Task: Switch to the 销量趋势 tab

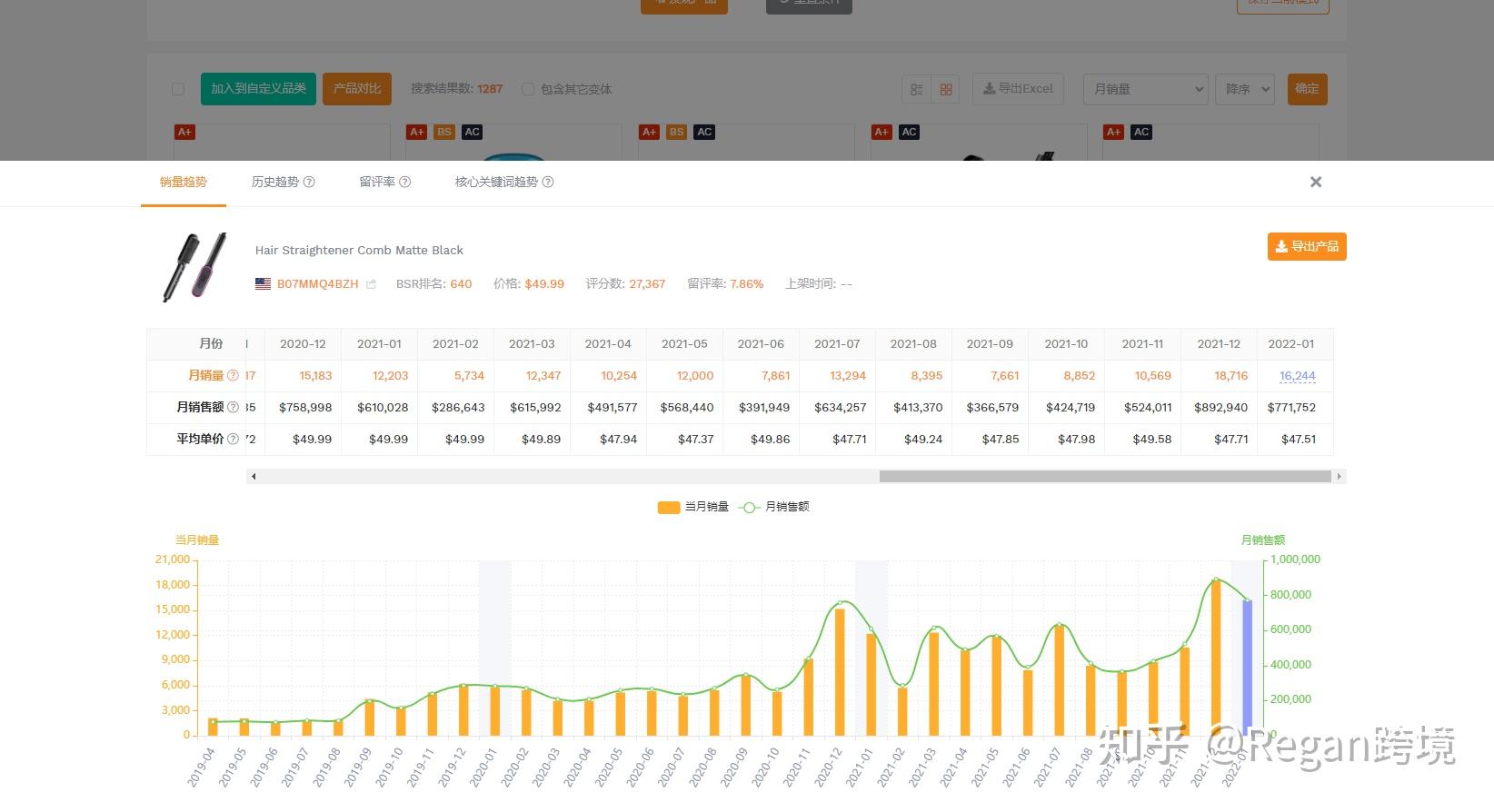Action: [184, 182]
